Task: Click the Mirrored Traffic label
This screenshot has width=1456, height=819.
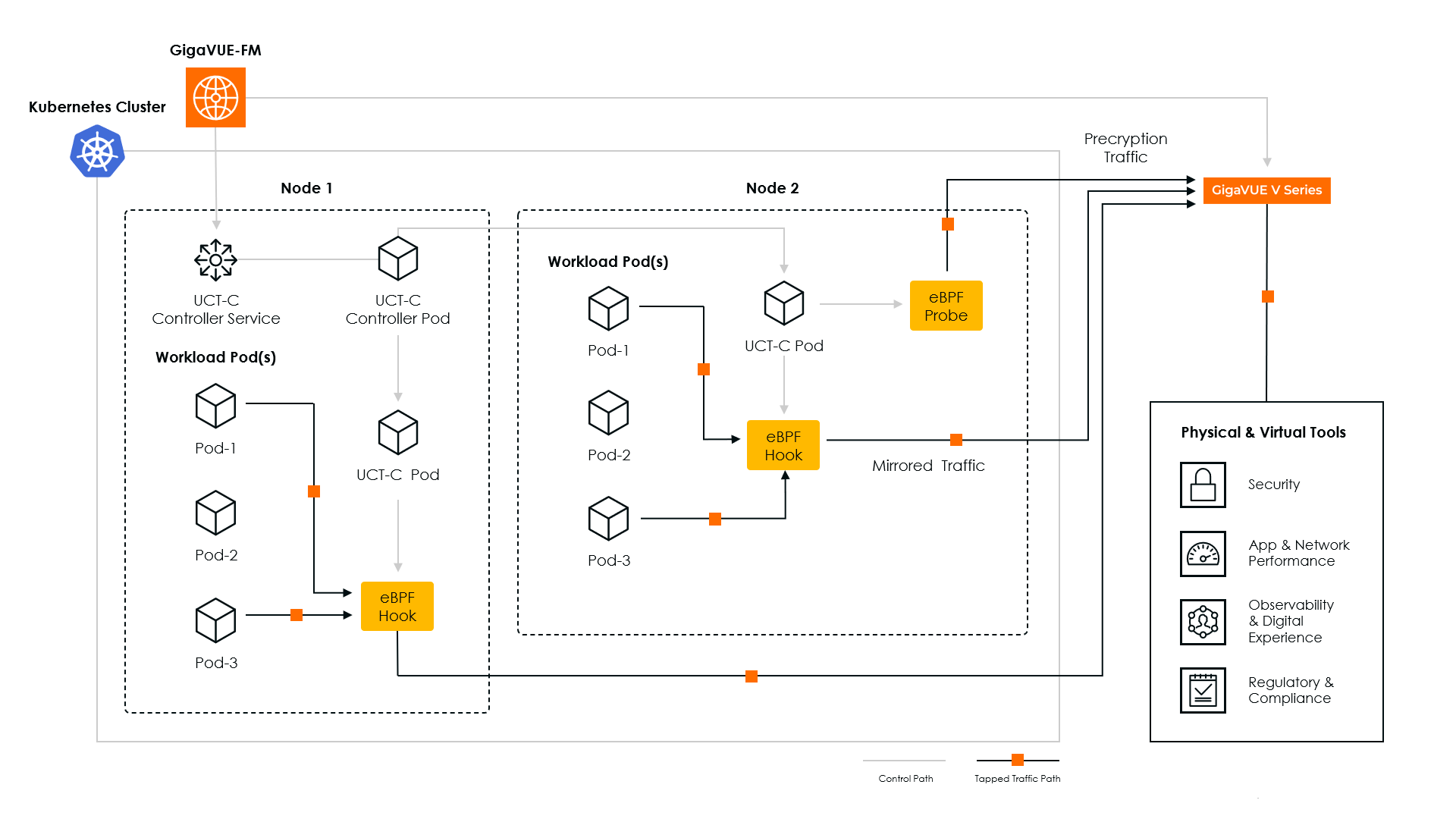Action: pyautogui.click(x=928, y=466)
